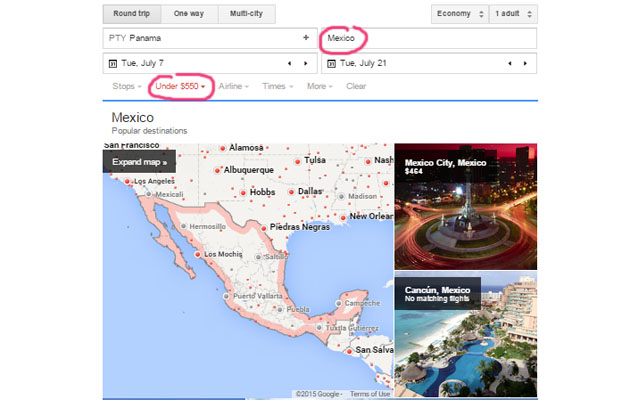Select the Dallas airport dot on map

(291, 192)
